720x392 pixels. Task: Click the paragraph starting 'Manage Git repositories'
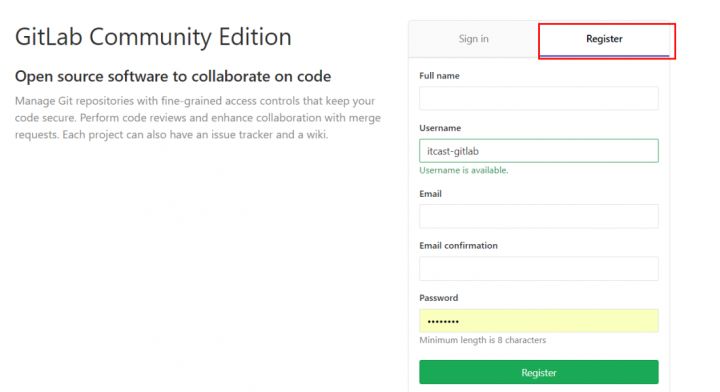[198, 118]
